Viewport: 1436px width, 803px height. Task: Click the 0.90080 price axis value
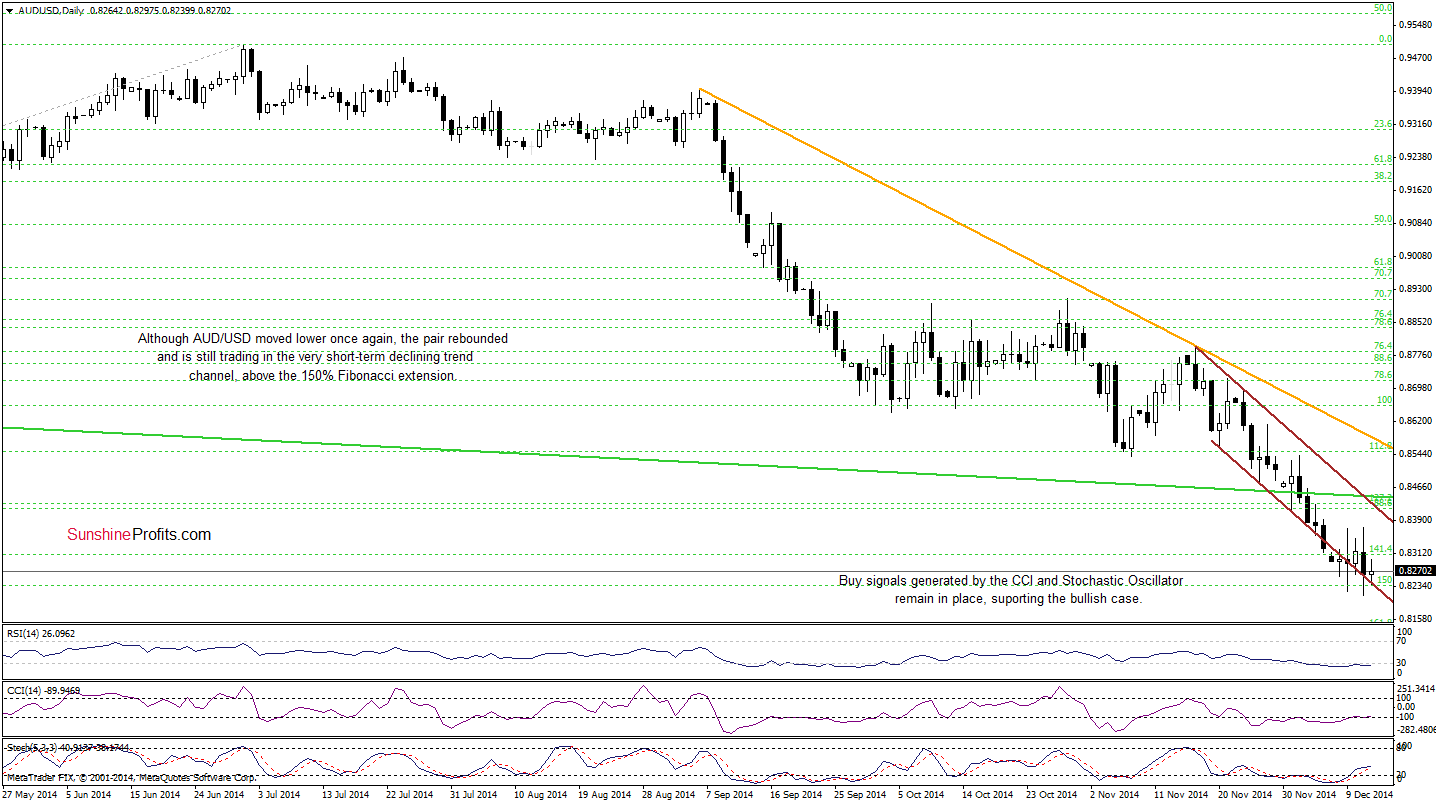[1416, 256]
